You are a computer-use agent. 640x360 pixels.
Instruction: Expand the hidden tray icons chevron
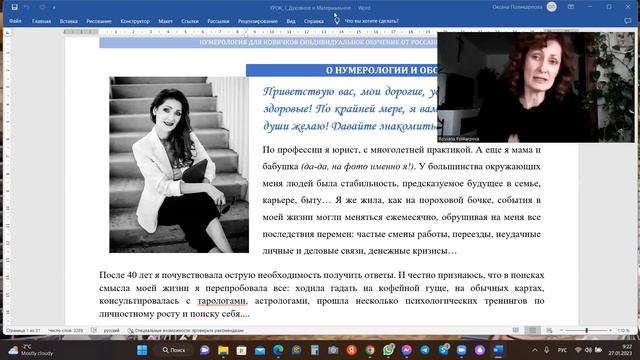coord(534,350)
